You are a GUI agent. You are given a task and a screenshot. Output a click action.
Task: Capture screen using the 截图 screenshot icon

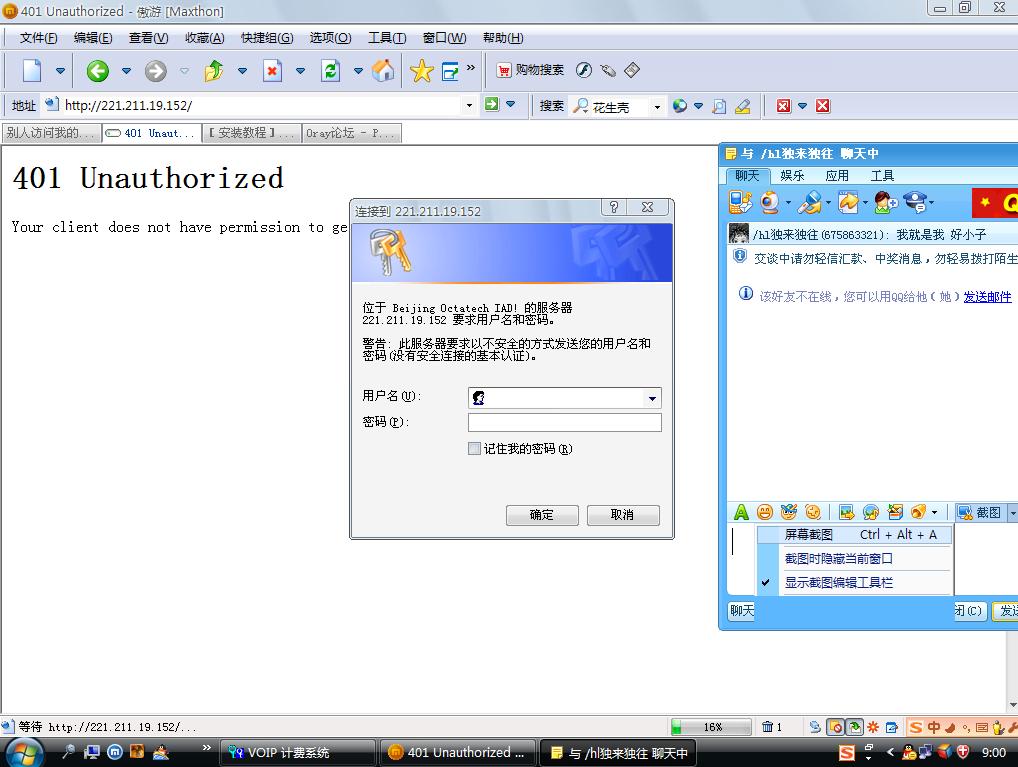click(x=976, y=512)
